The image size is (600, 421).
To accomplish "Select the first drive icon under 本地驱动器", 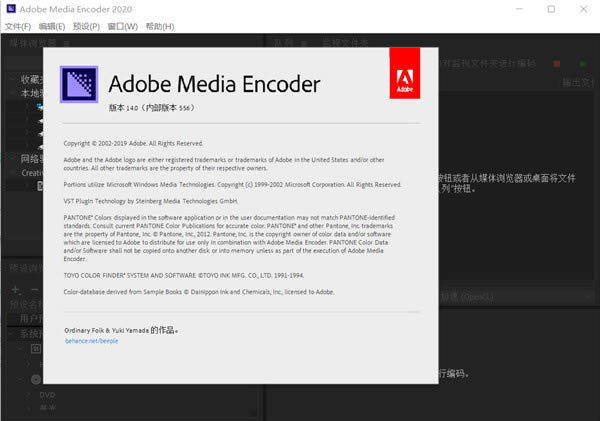I will tap(40, 105).
